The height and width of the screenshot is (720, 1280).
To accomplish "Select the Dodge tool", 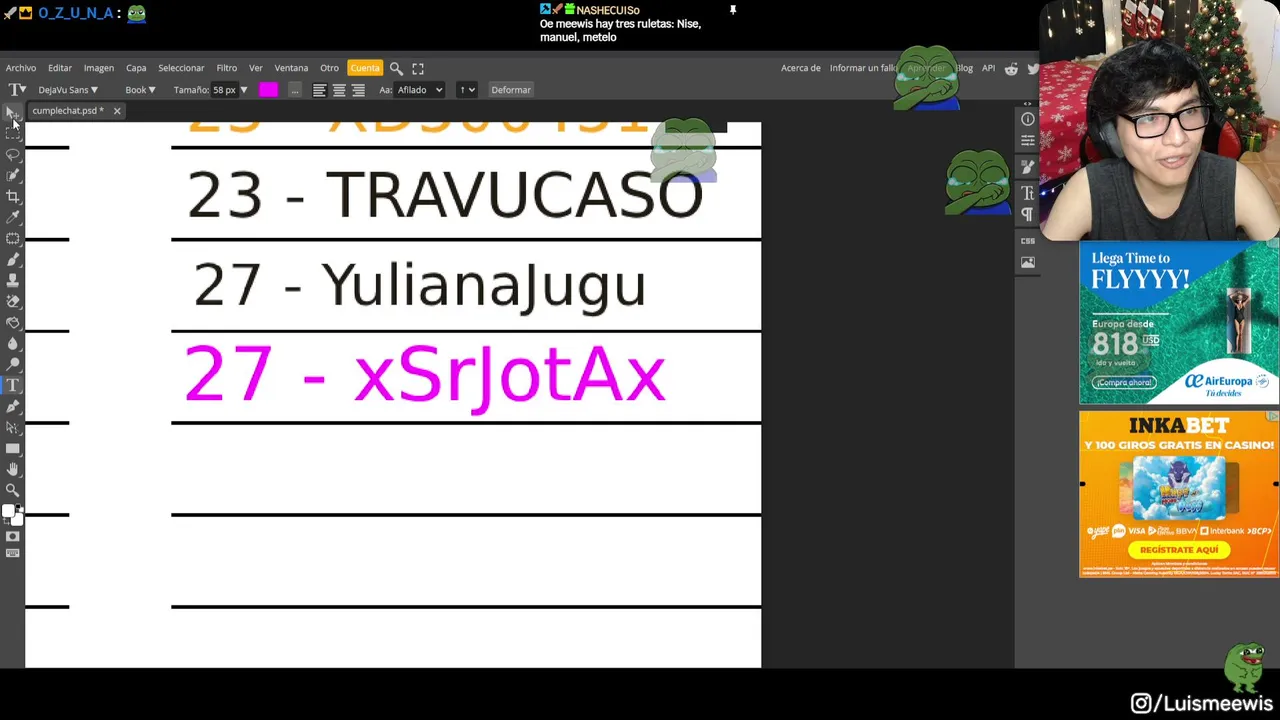I will point(12,365).
